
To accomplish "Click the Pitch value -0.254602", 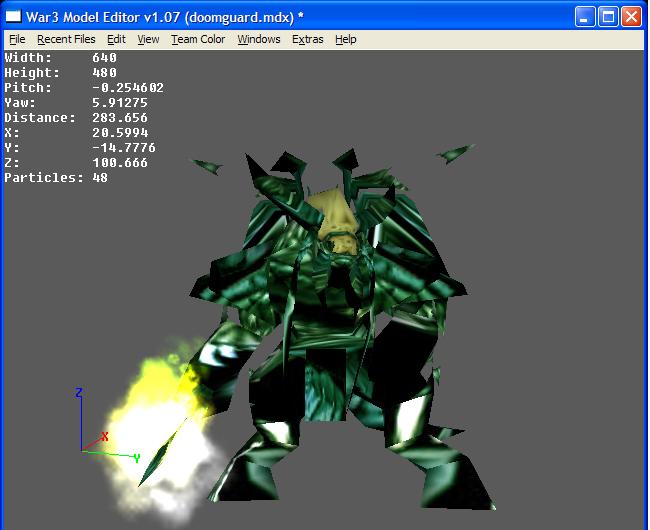I will click(x=128, y=88).
